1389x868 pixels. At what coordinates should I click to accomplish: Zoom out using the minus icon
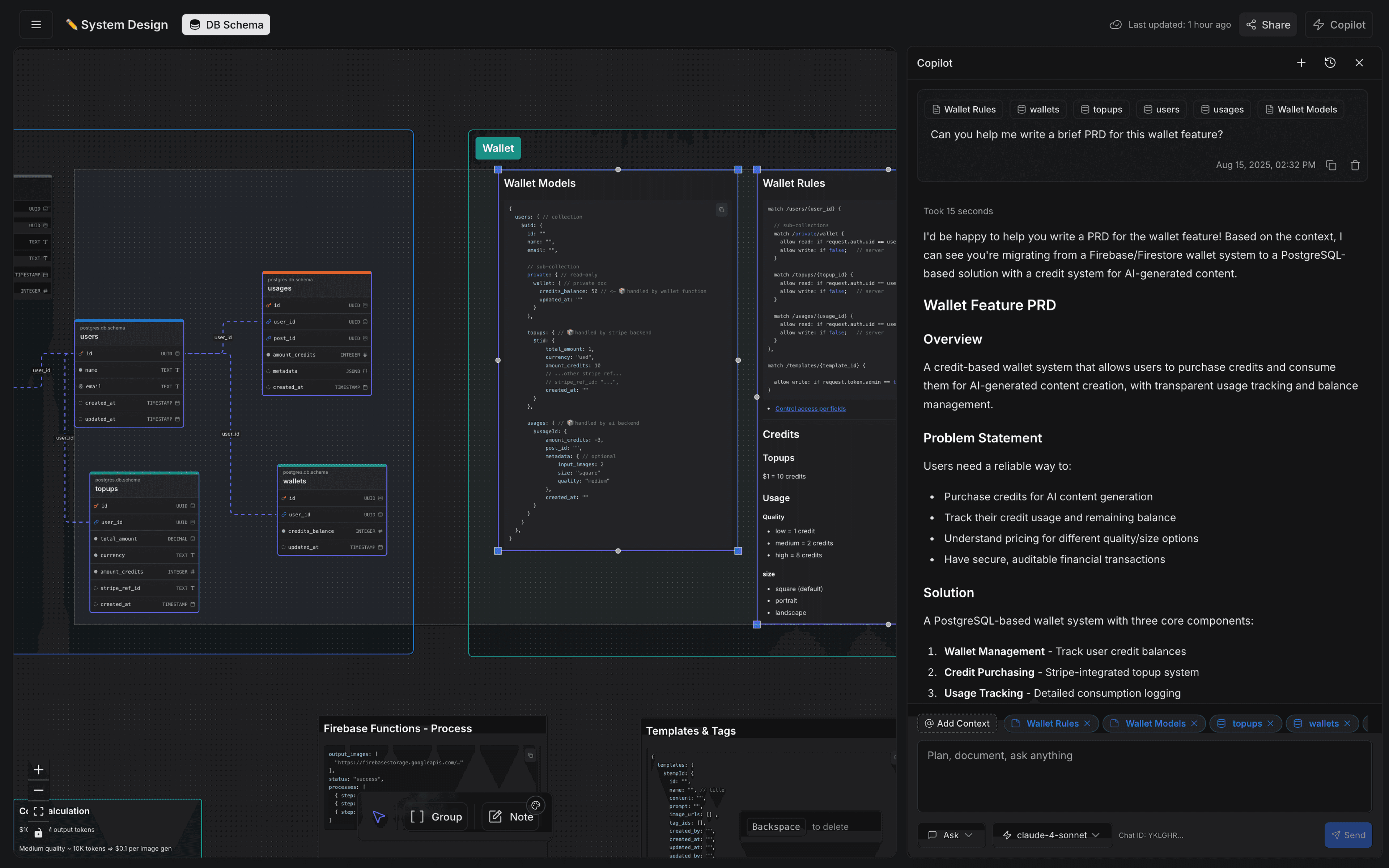tap(38, 791)
